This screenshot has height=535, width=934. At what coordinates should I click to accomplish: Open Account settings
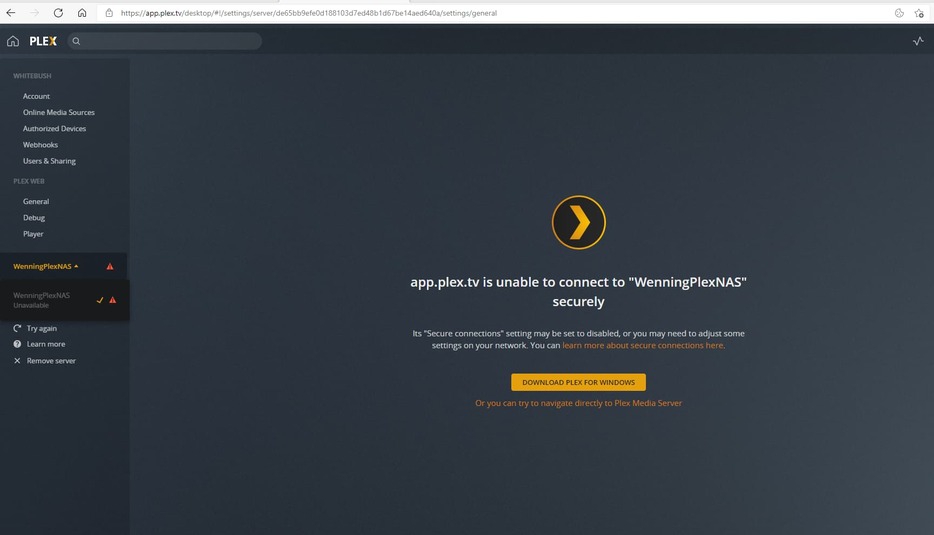tap(36, 96)
